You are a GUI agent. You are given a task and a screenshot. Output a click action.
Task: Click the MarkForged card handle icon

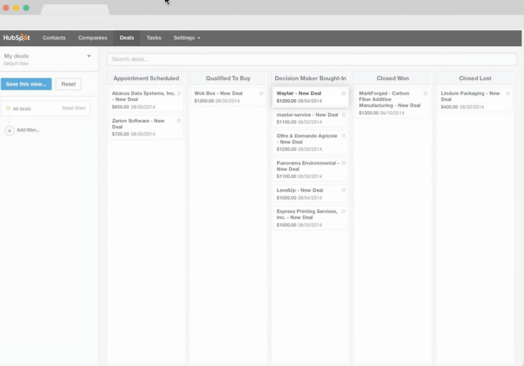[425, 94]
